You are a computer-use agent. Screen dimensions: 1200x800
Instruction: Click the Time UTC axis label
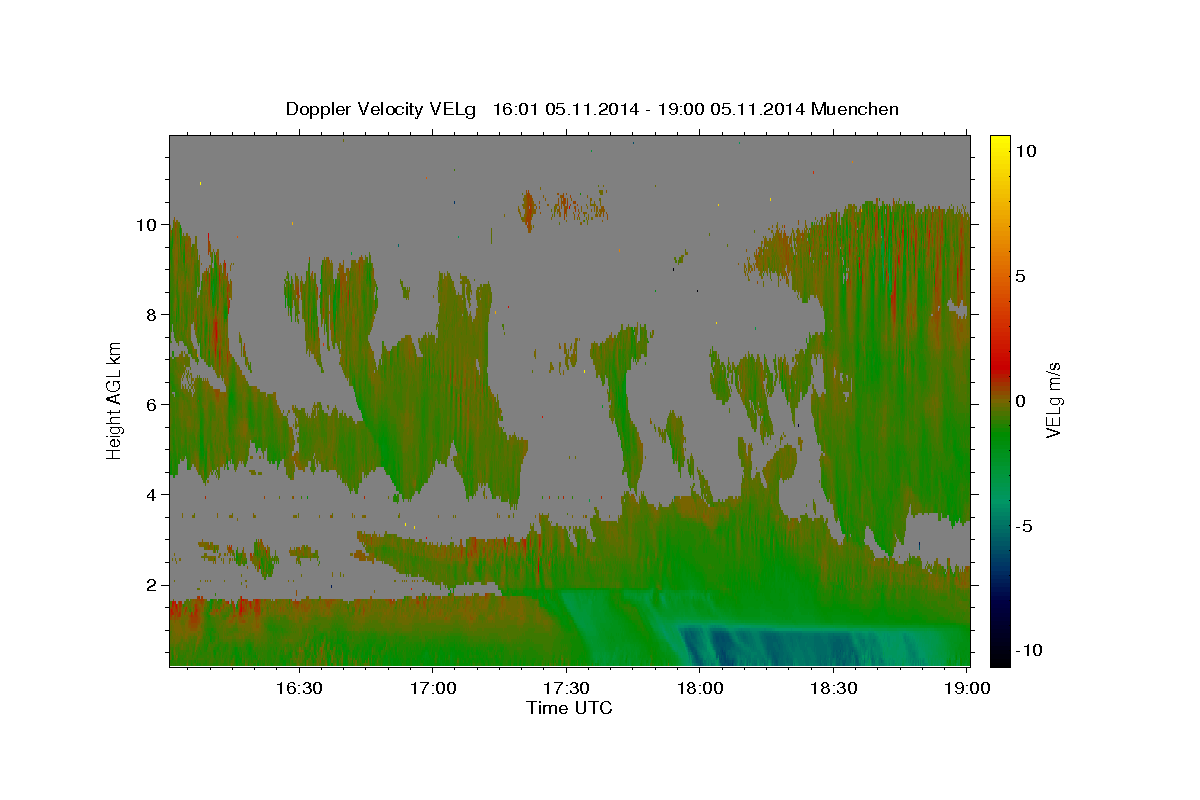tap(569, 709)
